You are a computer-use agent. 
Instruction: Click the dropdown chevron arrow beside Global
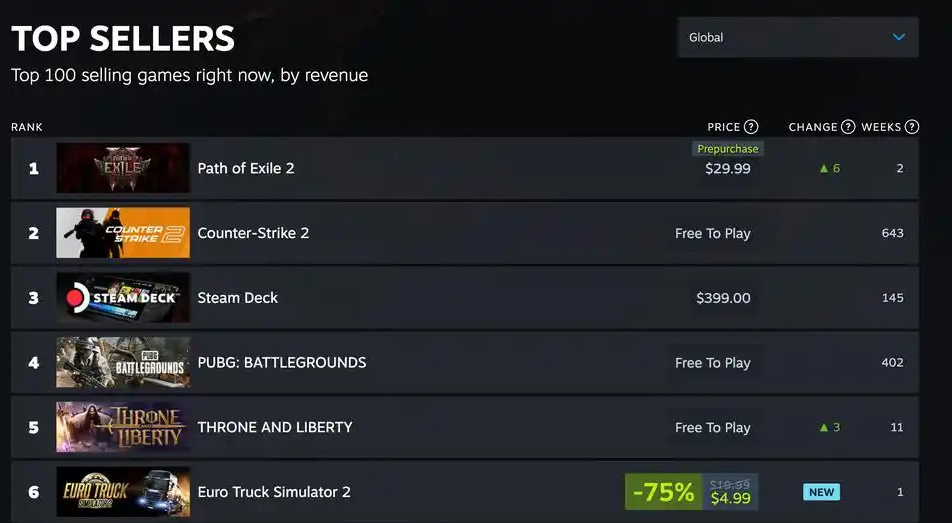pos(898,37)
